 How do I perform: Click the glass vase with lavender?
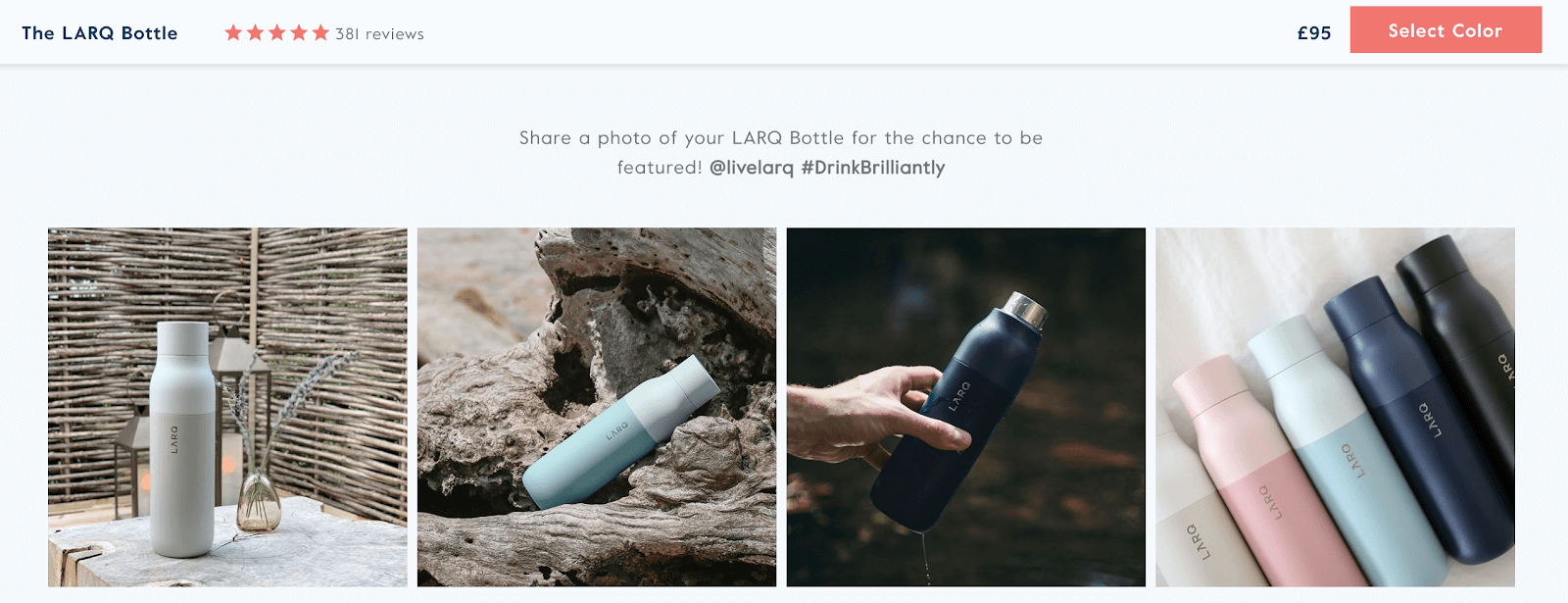pos(259,500)
